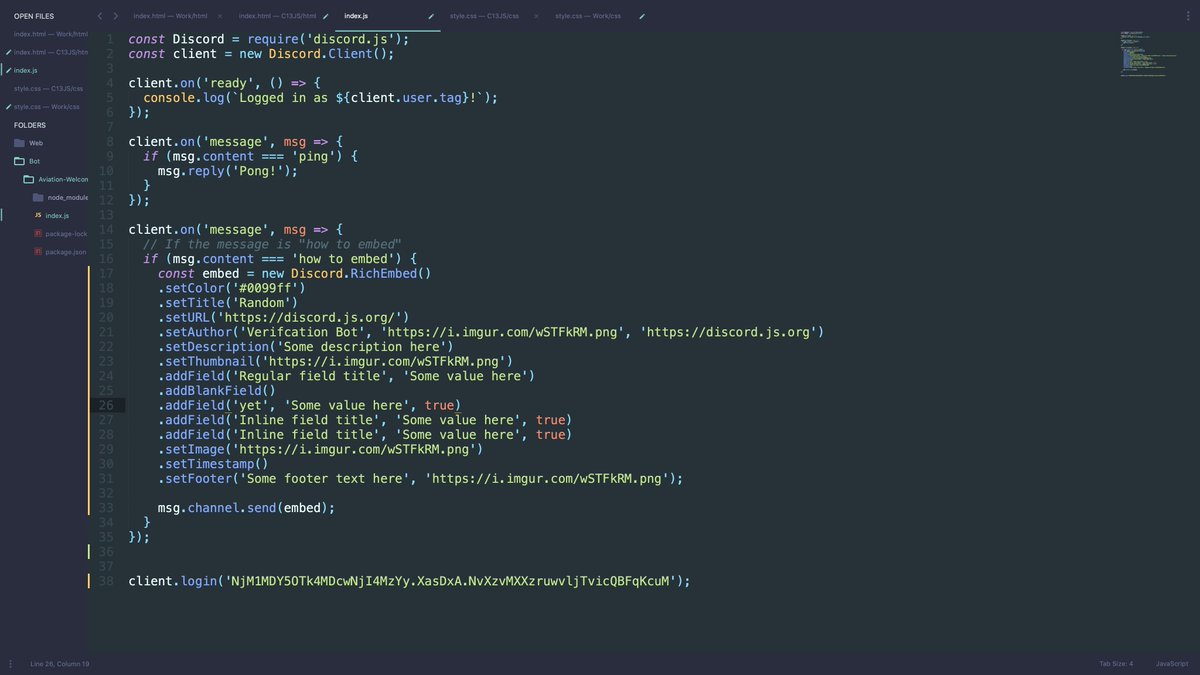This screenshot has height=675, width=1200.
Task: Click the Line 26, Column 19 status indicator
Action: point(60,664)
